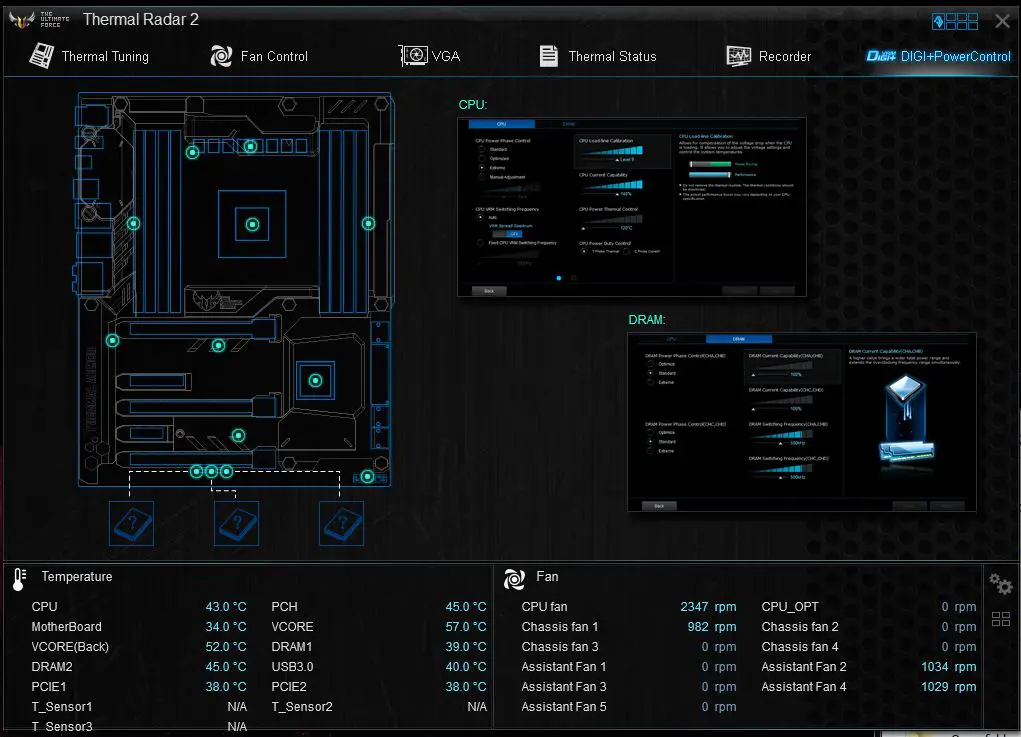Click the Assistant Fan 3 label

coord(564,687)
